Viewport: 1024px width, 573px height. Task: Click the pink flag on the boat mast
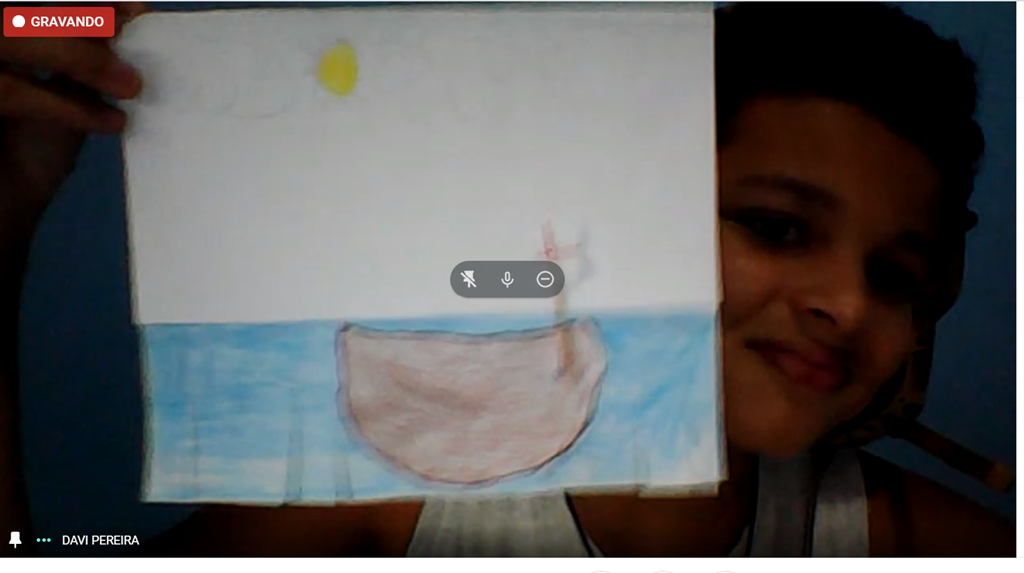pos(554,240)
